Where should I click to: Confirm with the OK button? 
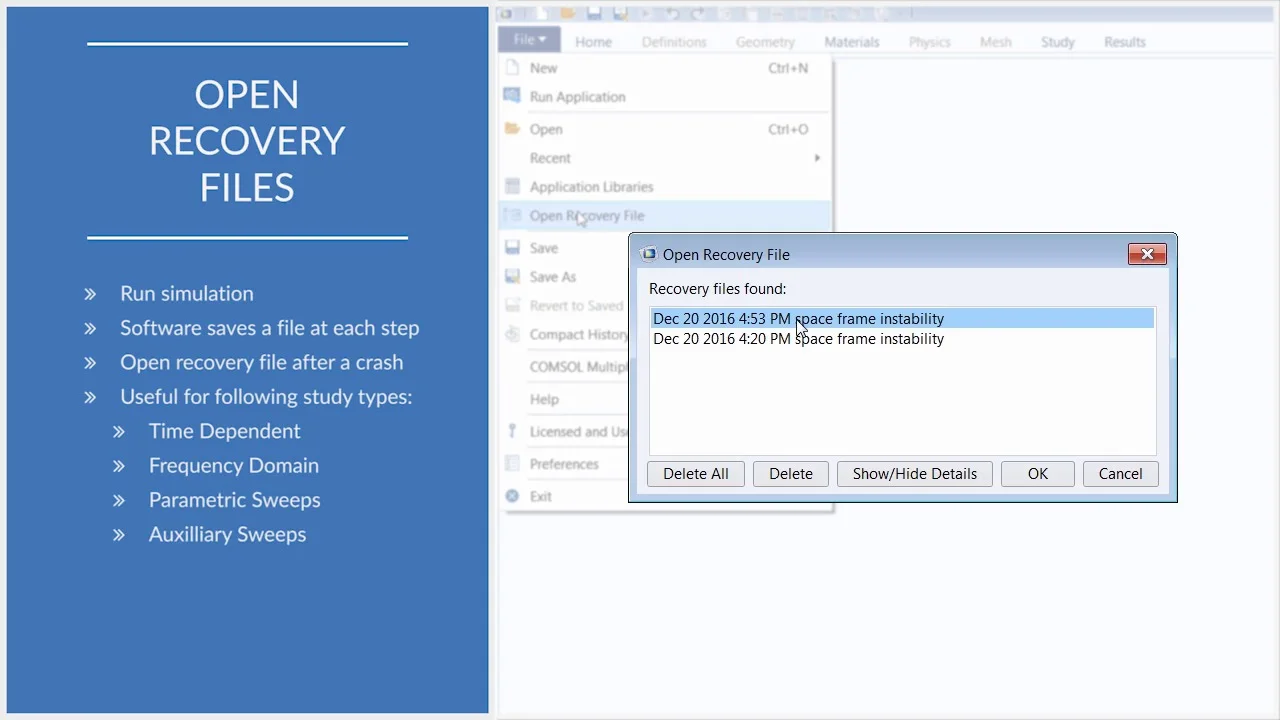pos(1038,474)
